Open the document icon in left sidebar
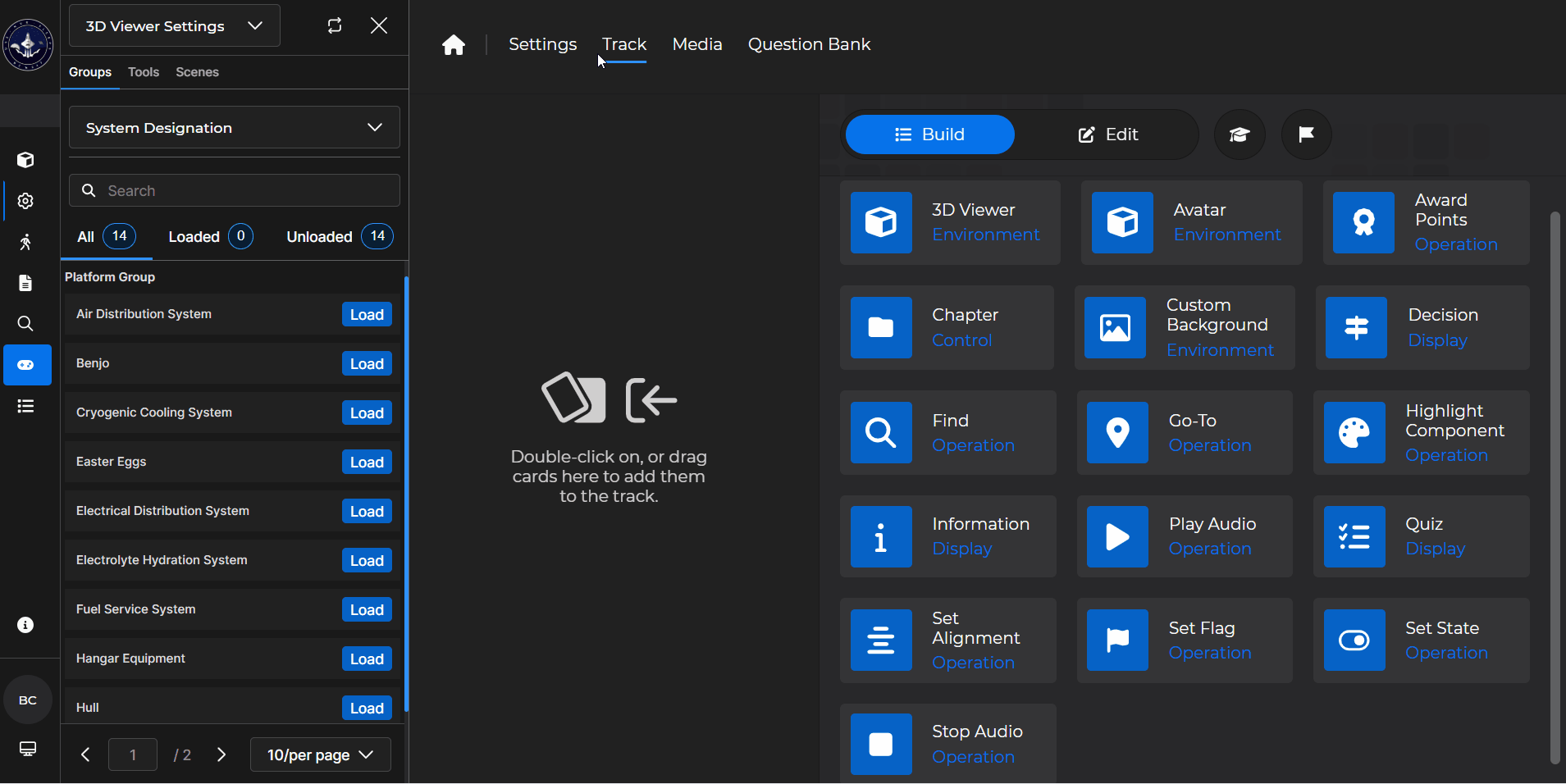 coord(25,283)
